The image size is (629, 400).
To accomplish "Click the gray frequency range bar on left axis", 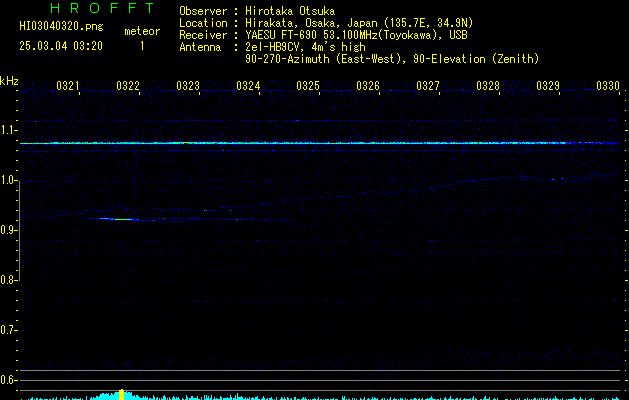I will click(19, 231).
